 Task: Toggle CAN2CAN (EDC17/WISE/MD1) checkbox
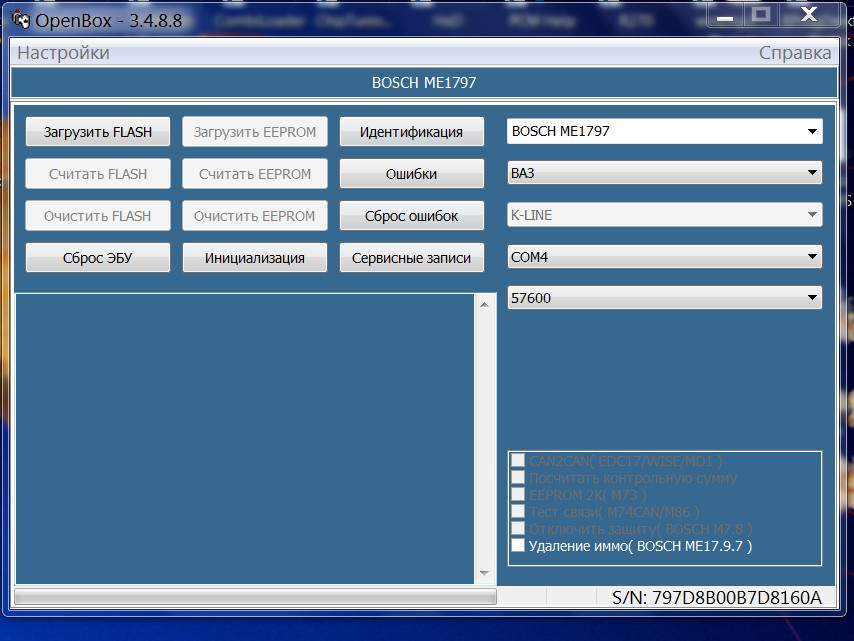(x=518, y=461)
